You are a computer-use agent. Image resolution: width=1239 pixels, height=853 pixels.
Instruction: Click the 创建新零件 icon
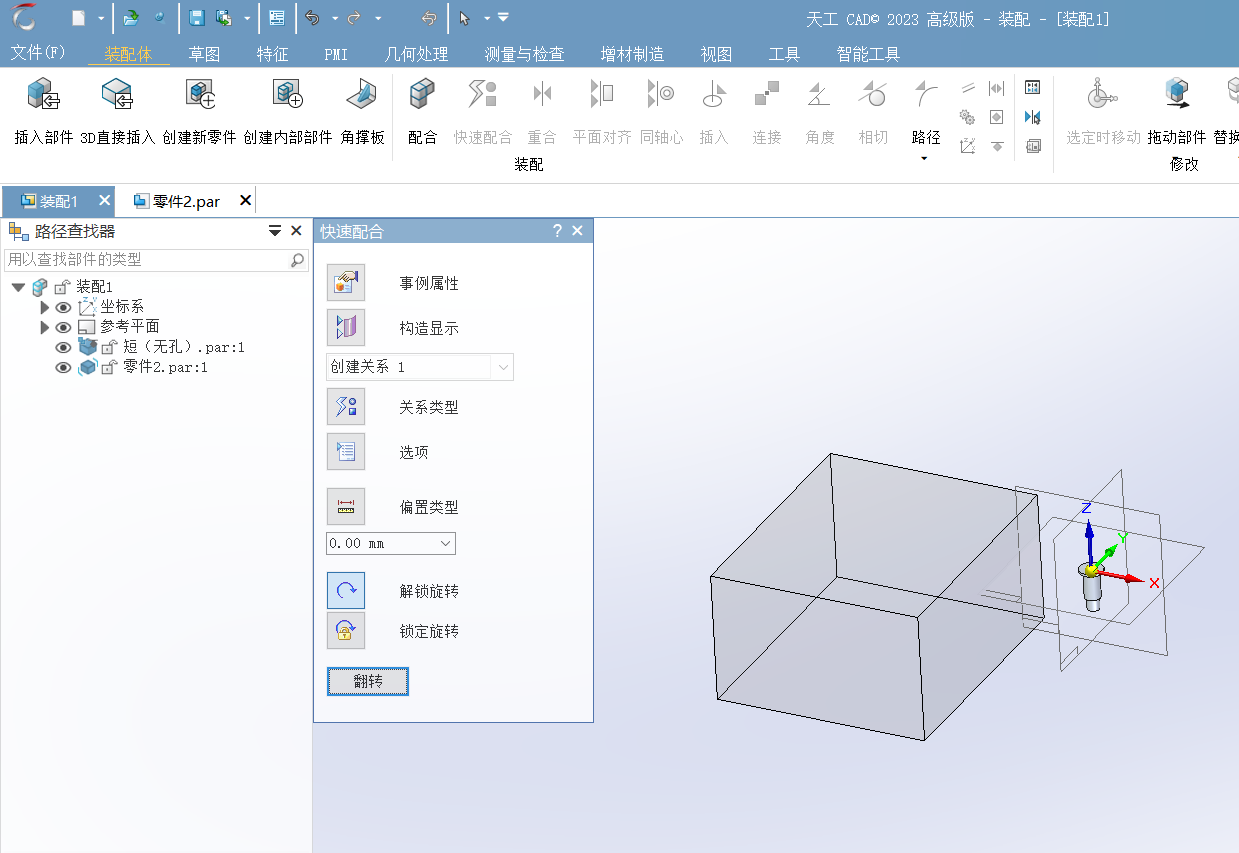coord(199,95)
